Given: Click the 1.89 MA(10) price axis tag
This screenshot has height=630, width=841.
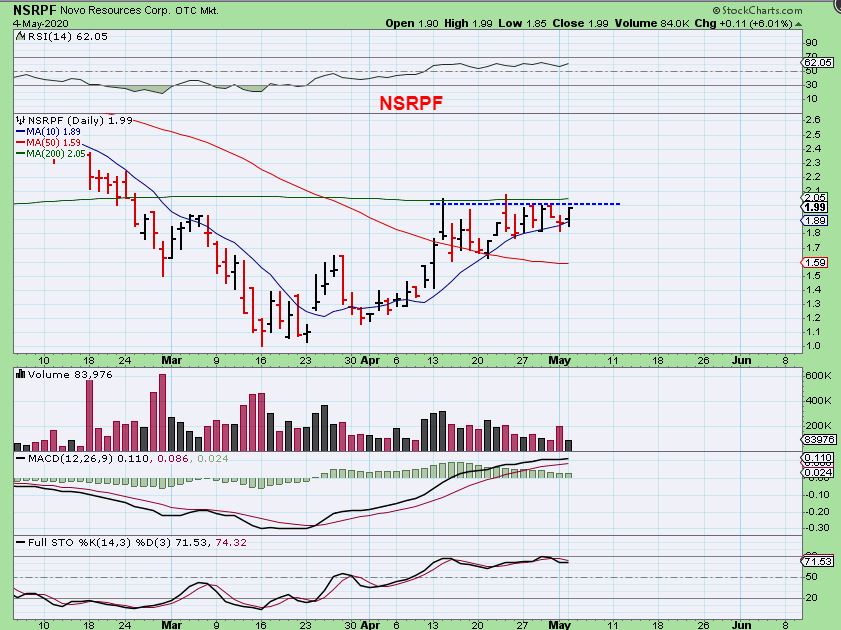Looking at the screenshot, I should (815, 220).
